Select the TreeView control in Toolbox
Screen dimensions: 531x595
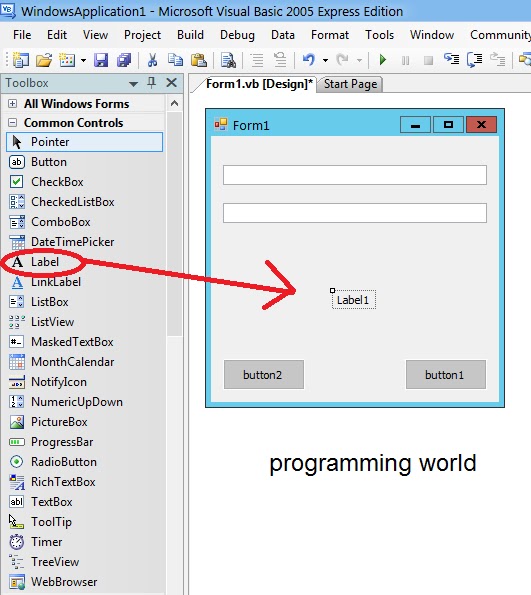(85, 562)
